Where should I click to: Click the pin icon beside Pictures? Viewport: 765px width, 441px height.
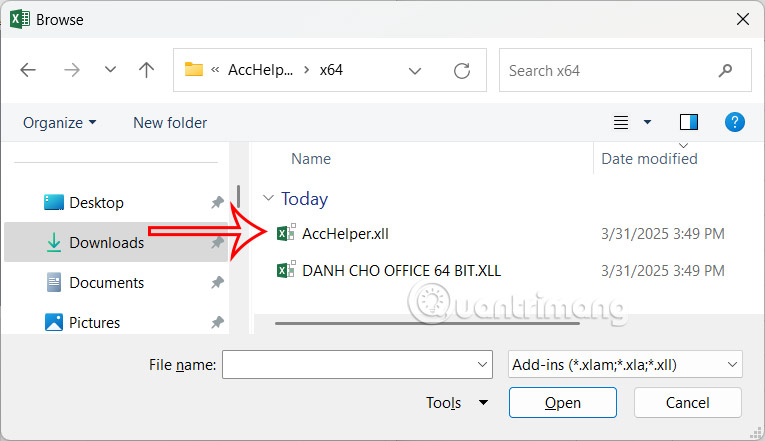pyautogui.click(x=217, y=322)
